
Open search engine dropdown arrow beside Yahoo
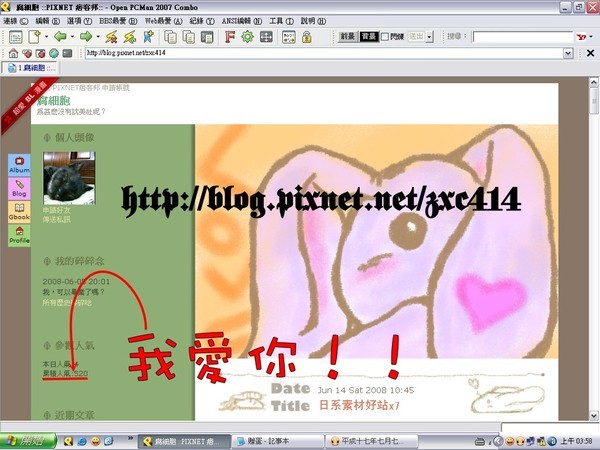click(591, 37)
